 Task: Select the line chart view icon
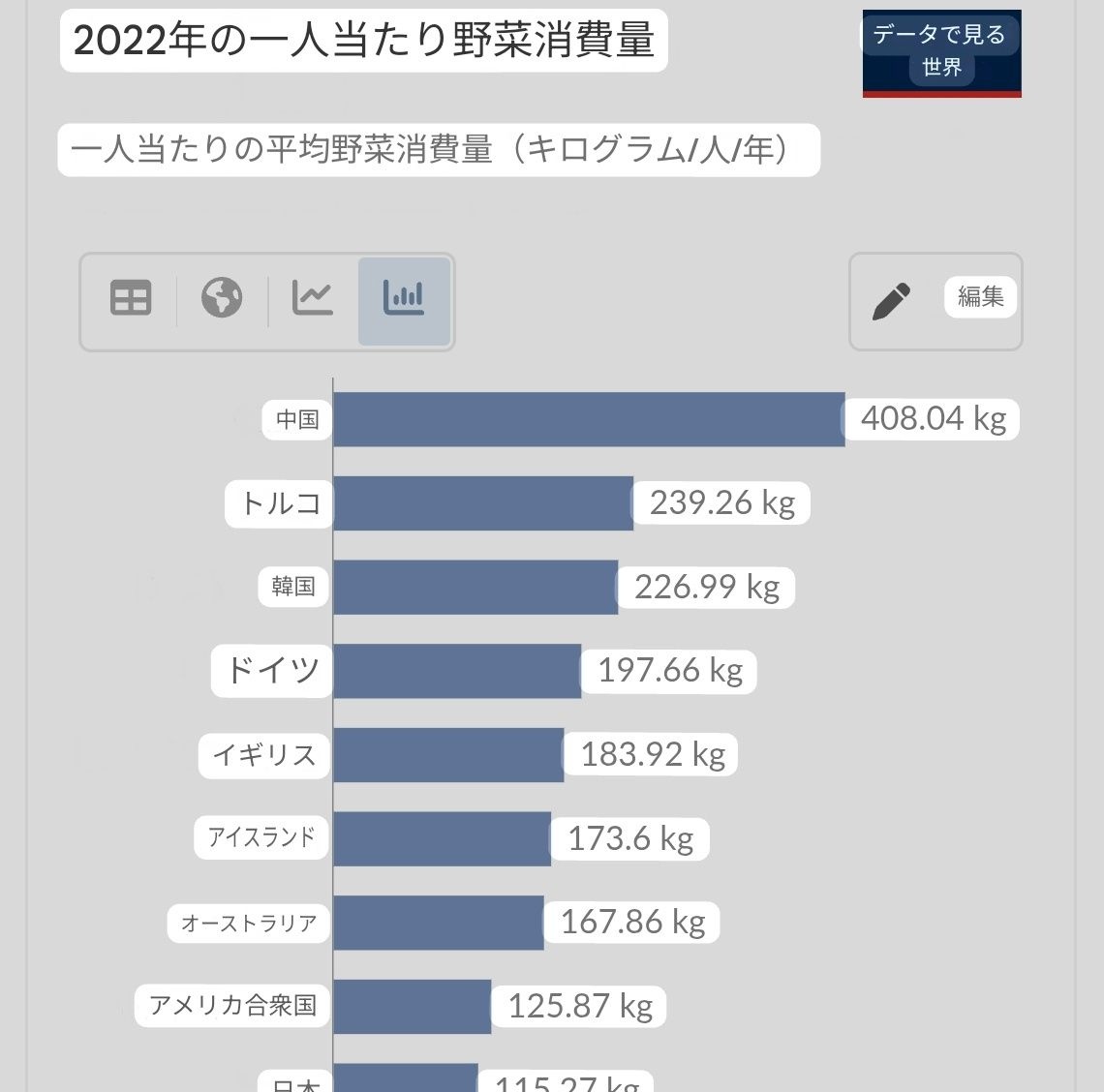click(313, 298)
